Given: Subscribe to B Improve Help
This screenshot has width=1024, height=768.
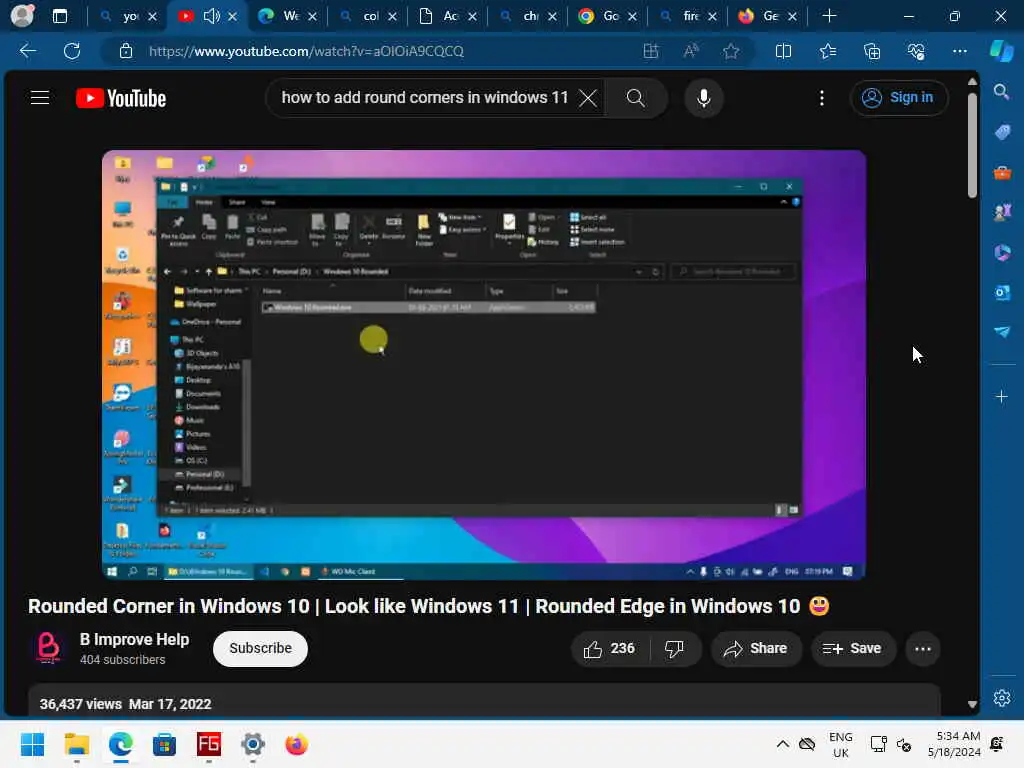Looking at the screenshot, I should tap(260, 648).
